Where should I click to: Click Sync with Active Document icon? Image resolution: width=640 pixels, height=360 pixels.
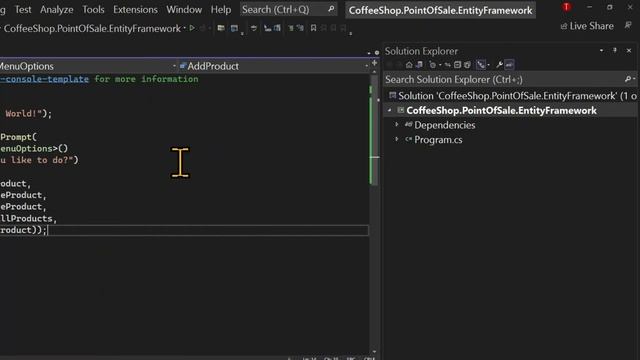pyautogui.click(x=447, y=64)
